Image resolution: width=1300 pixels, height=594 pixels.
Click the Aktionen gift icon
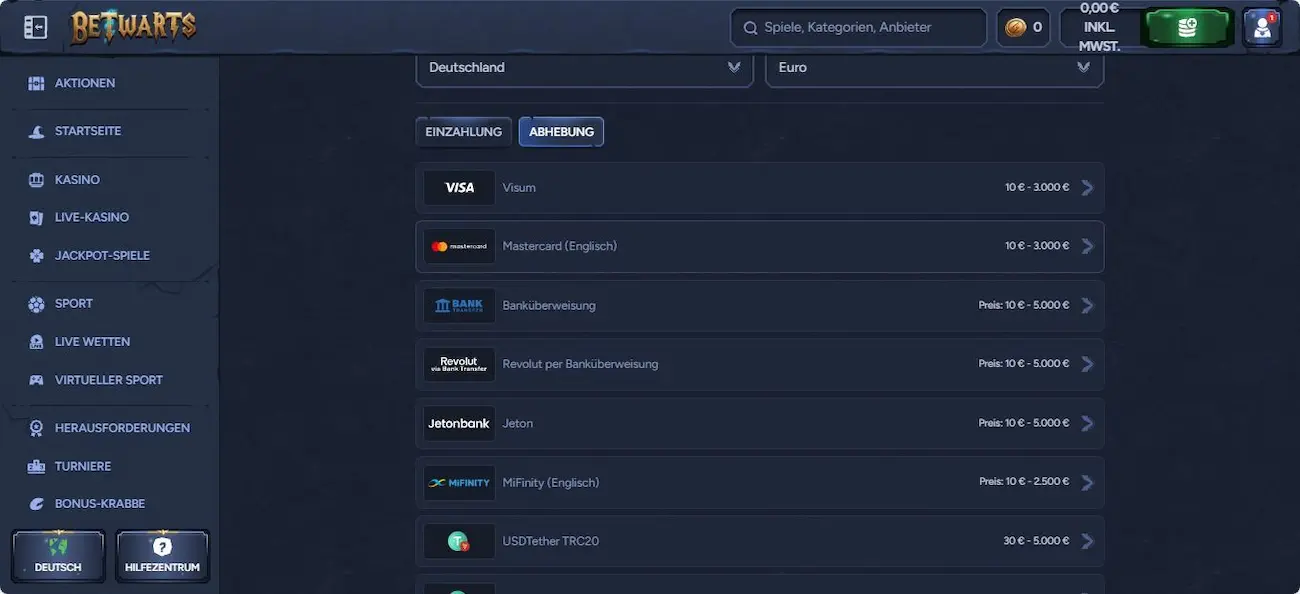[x=37, y=83]
